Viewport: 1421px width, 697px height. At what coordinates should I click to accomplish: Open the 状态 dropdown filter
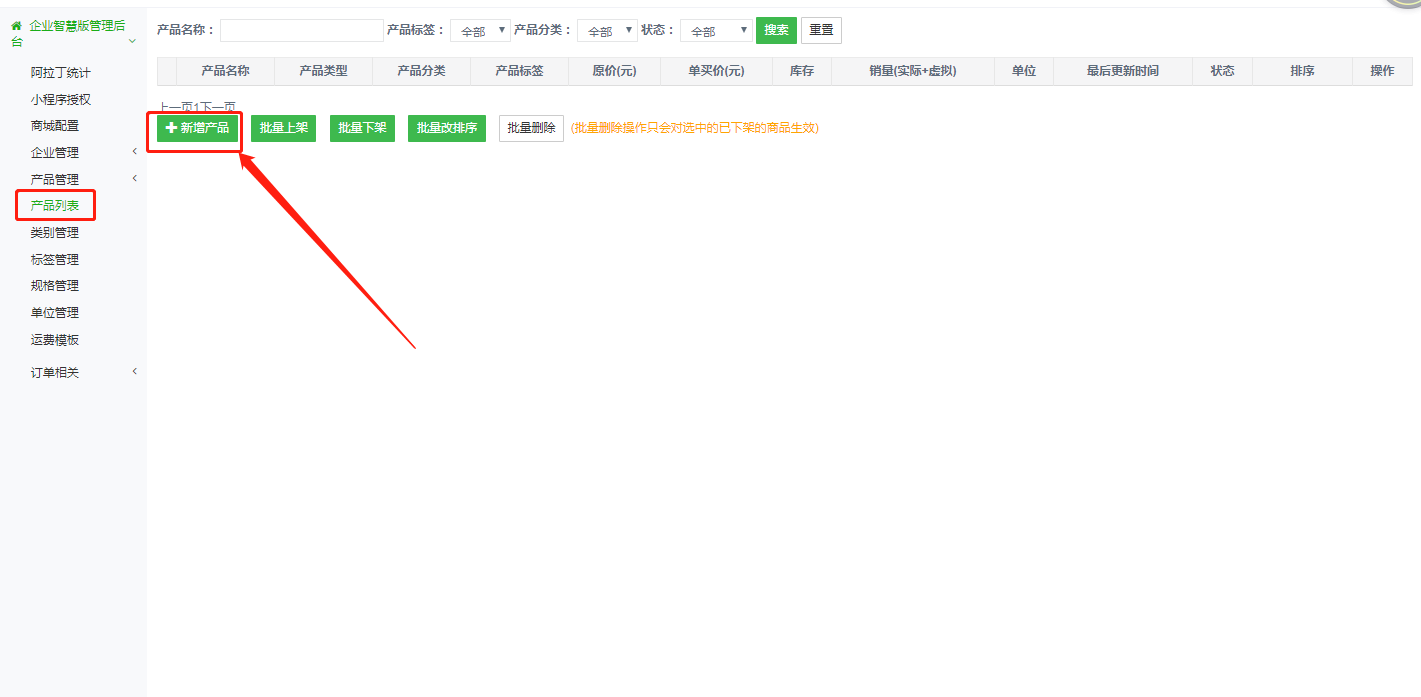716,31
